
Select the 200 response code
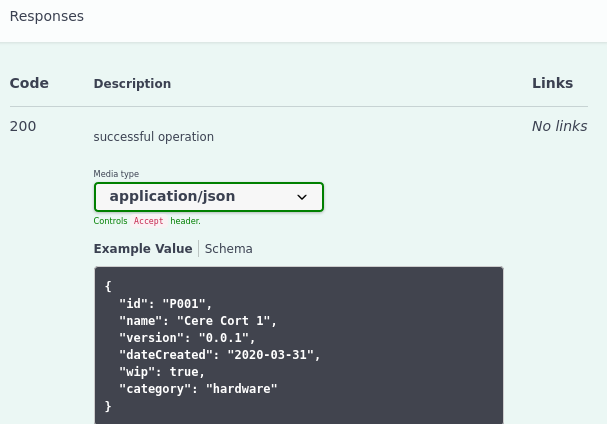click(x=23, y=126)
